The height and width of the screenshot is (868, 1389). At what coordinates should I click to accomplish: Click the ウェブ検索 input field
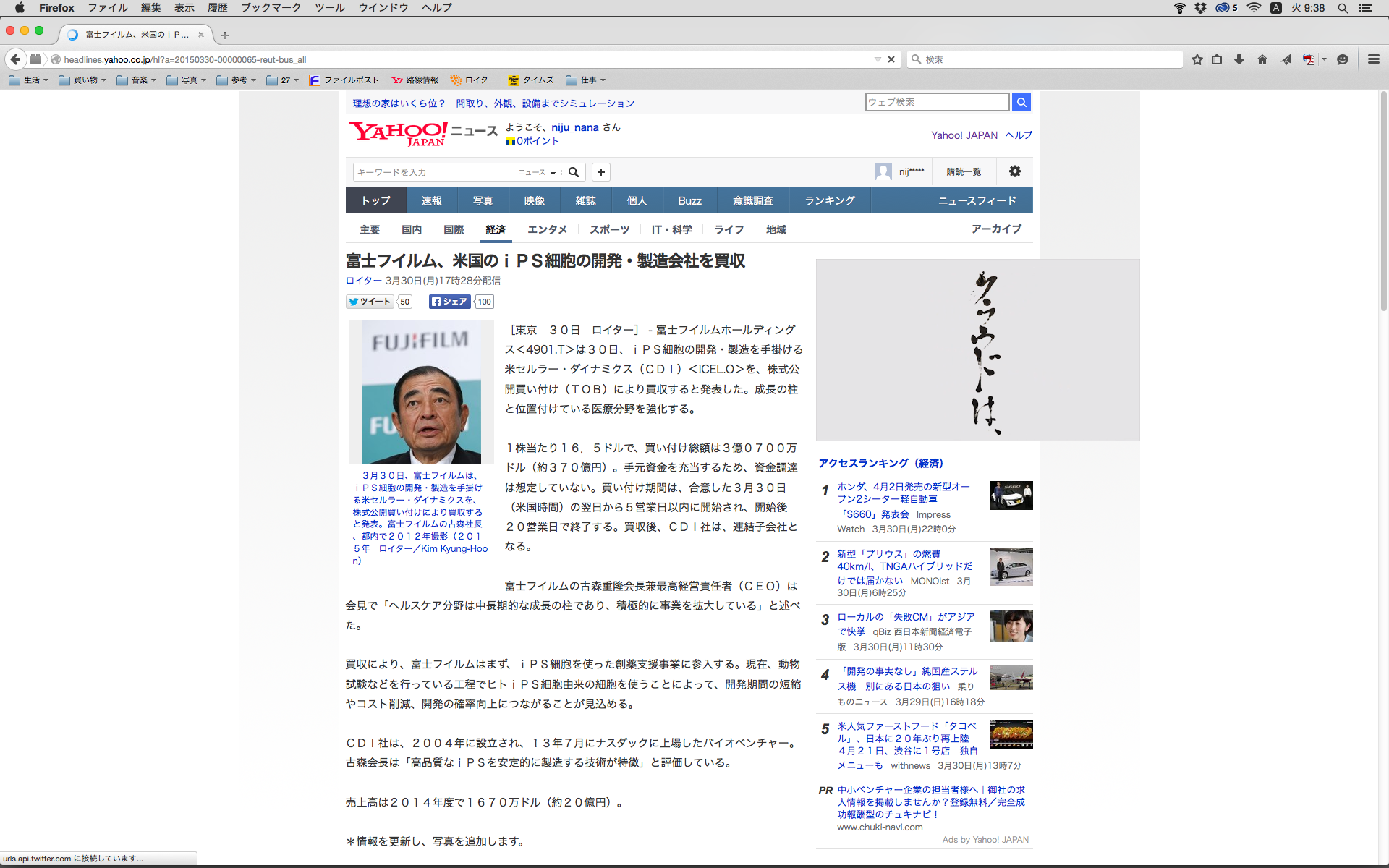(x=937, y=102)
